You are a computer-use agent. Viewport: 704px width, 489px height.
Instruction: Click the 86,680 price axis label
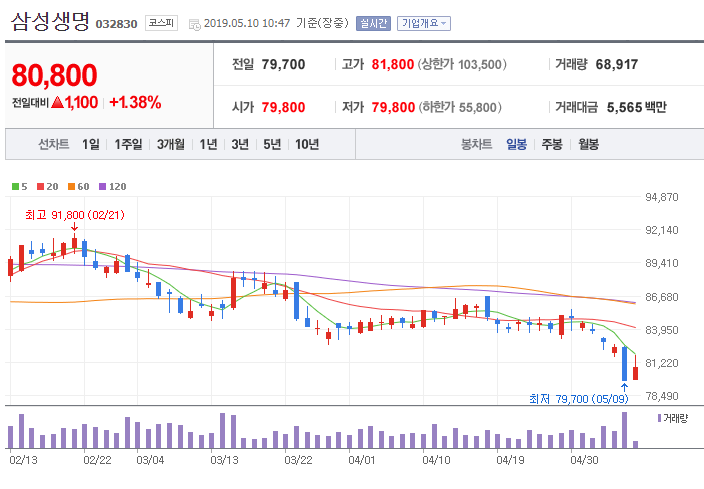point(662,297)
